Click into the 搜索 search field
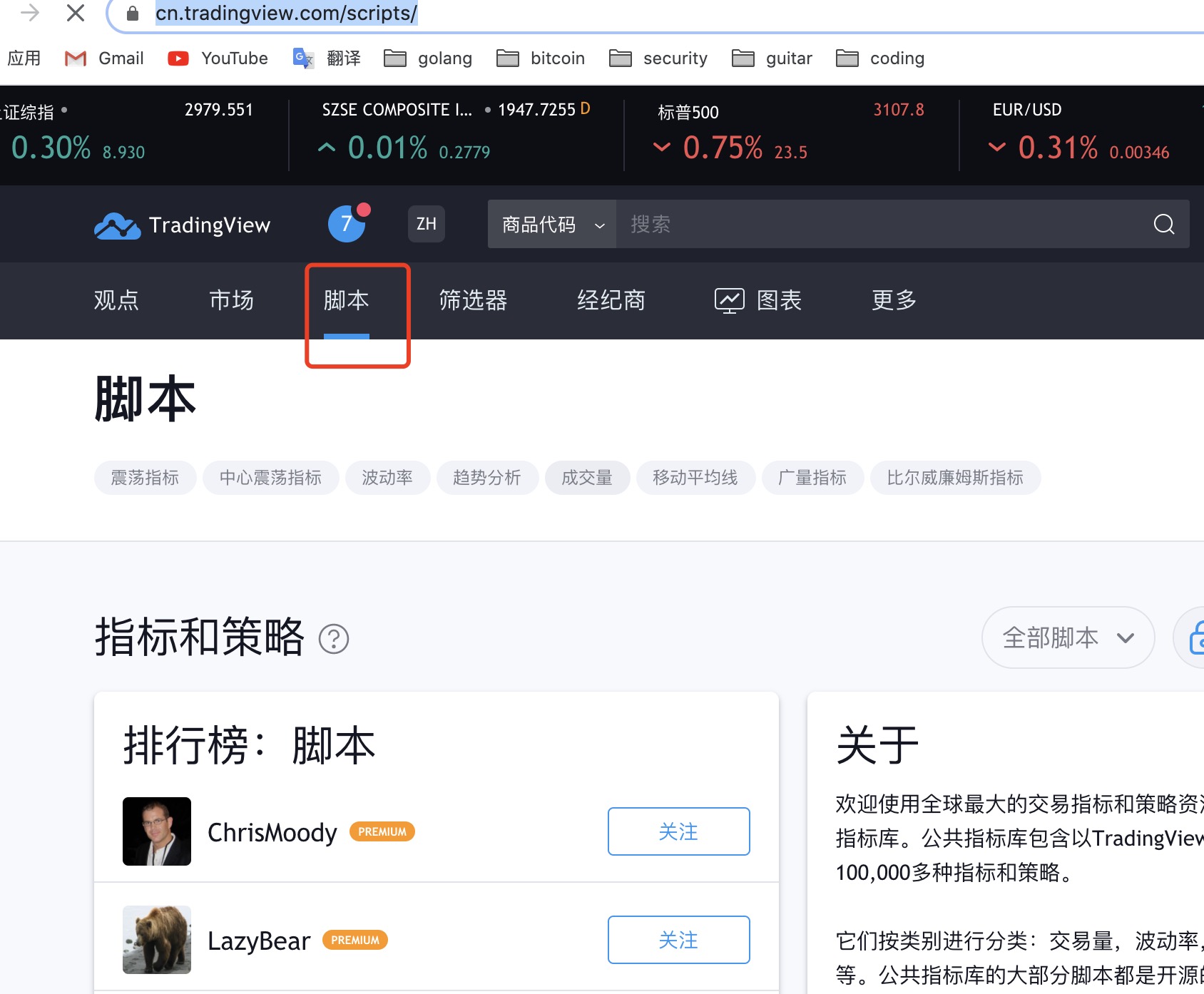The height and width of the screenshot is (994, 1204). (x=877, y=225)
